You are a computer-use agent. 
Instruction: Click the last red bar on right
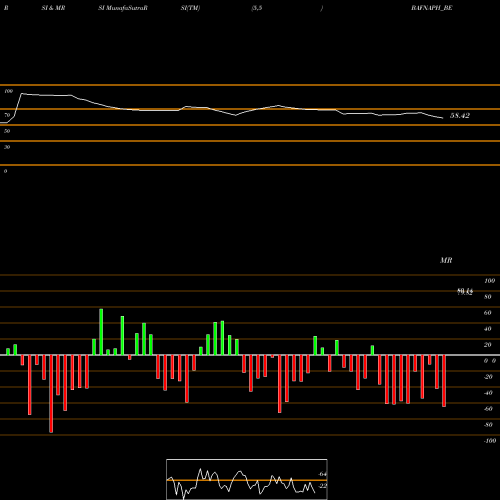[444, 381]
